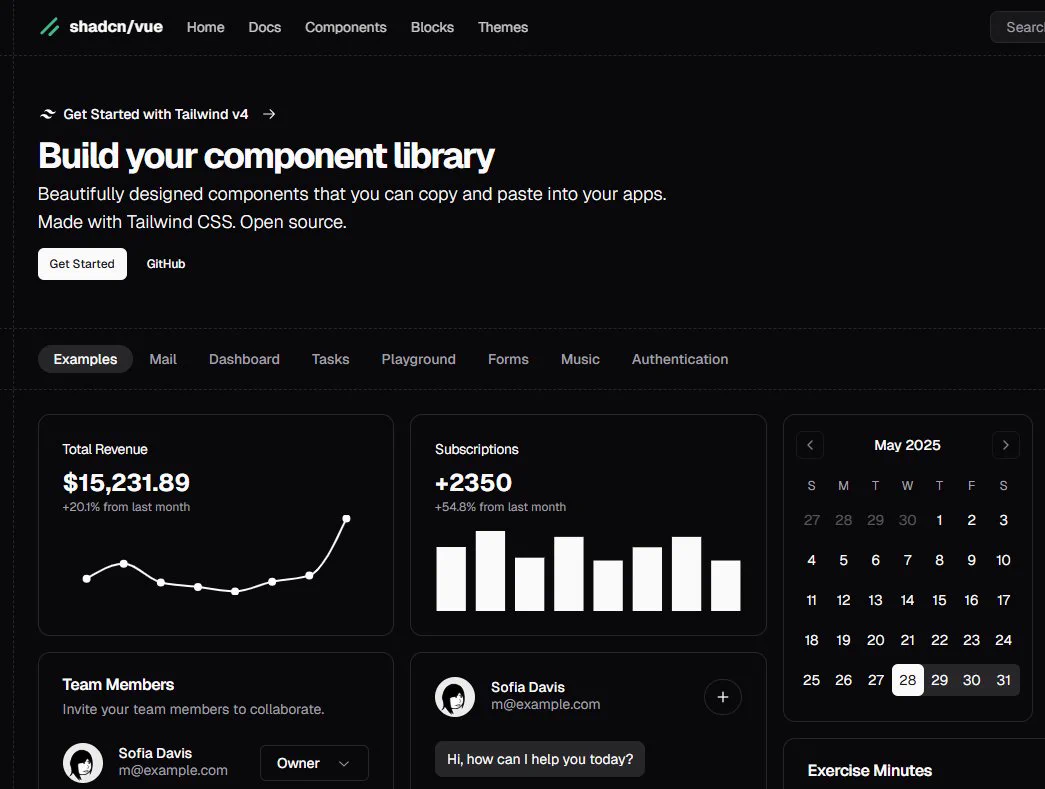Select the Examples tab
The image size is (1045, 789).
point(85,359)
